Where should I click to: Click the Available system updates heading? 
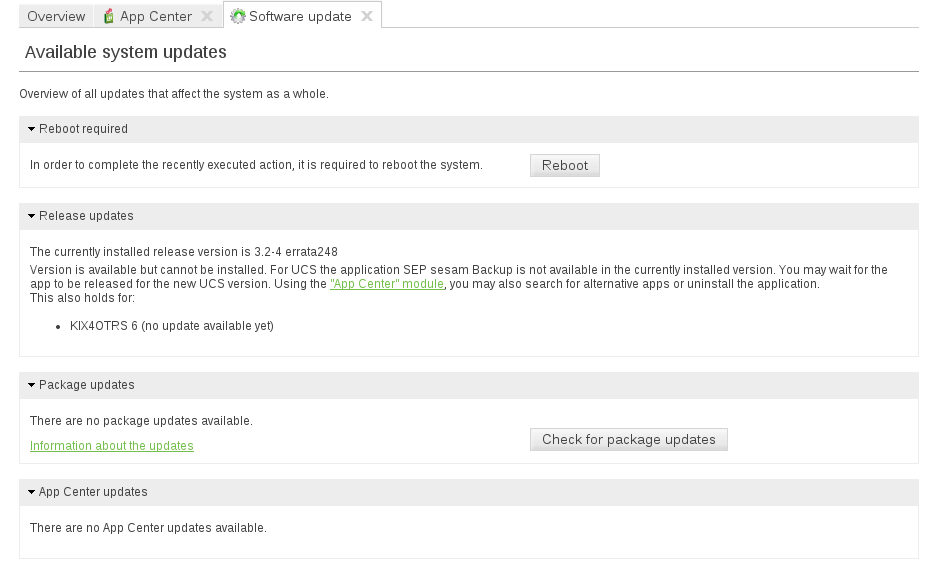click(x=126, y=52)
